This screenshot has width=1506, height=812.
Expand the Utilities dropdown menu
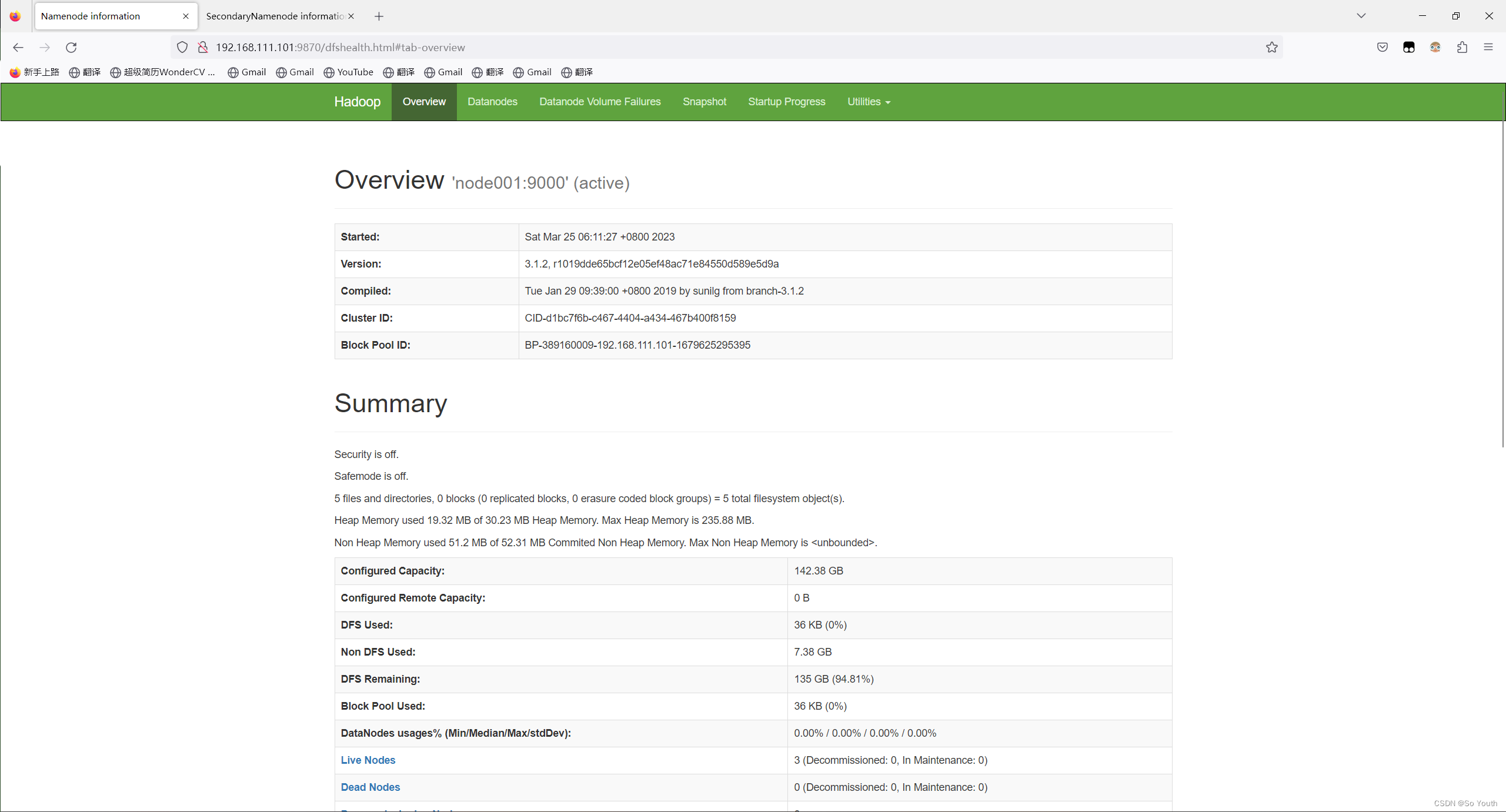pos(869,102)
